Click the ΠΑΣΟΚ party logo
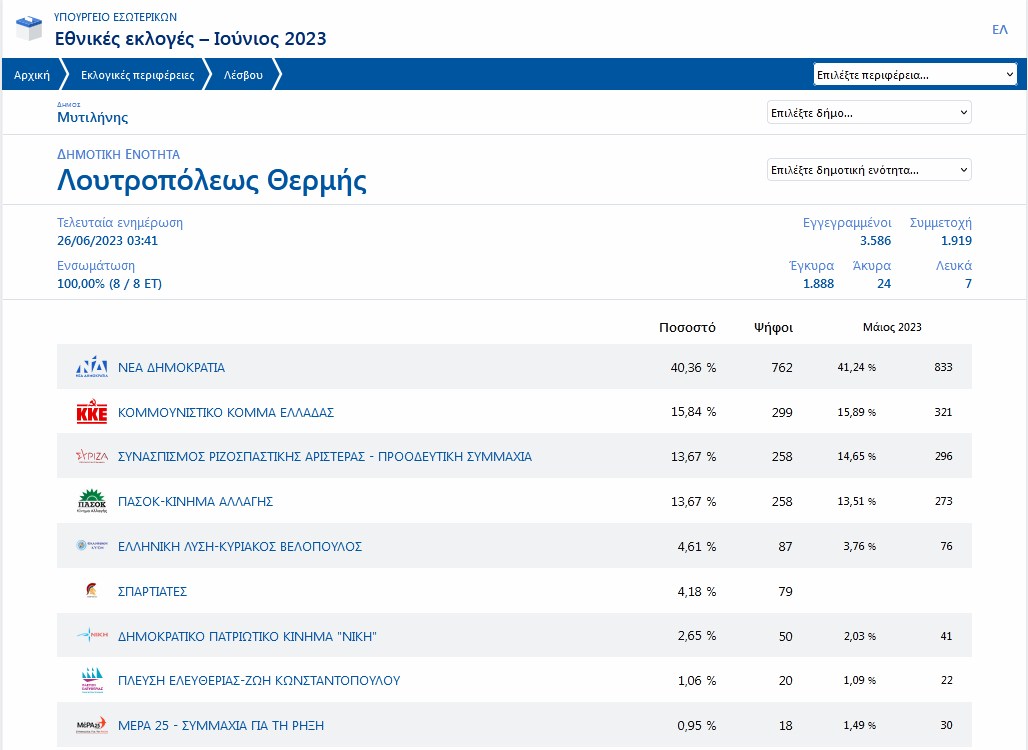 pyautogui.click(x=92, y=501)
